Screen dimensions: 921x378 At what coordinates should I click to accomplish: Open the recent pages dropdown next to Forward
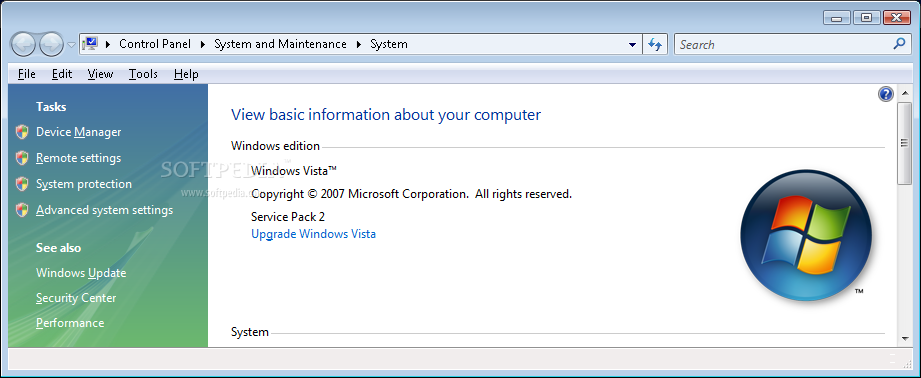click(x=71, y=45)
